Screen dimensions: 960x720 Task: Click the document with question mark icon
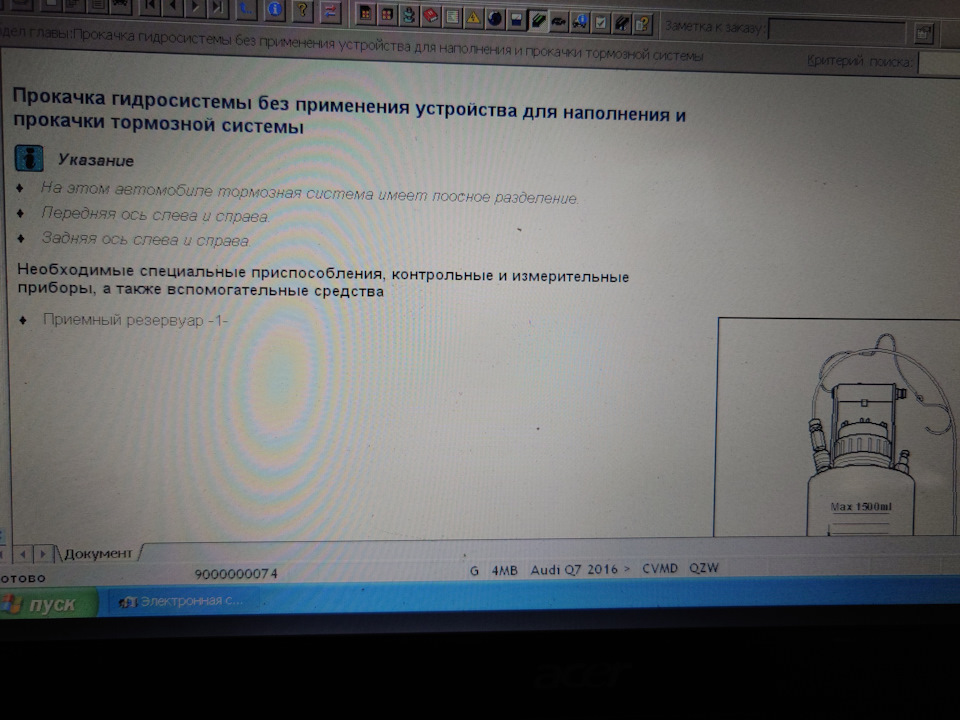point(642,24)
